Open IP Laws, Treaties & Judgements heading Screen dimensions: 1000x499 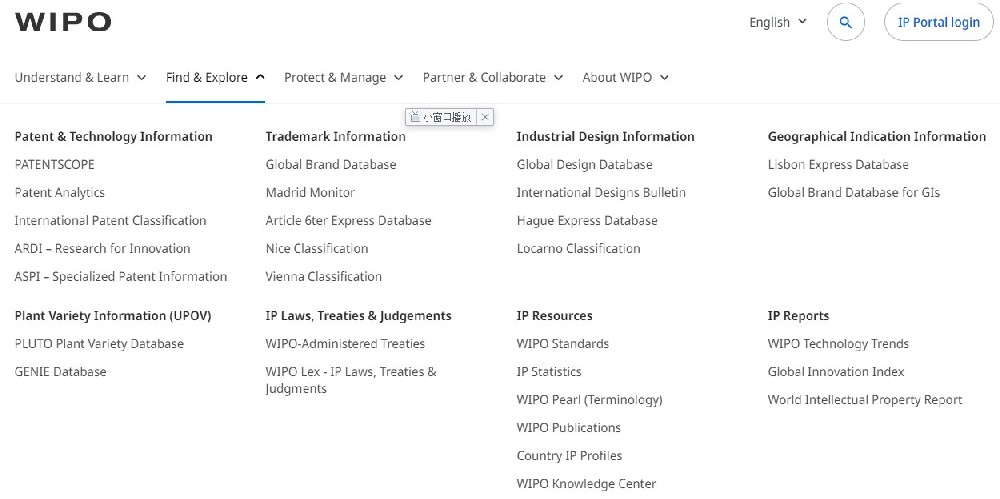tap(358, 316)
